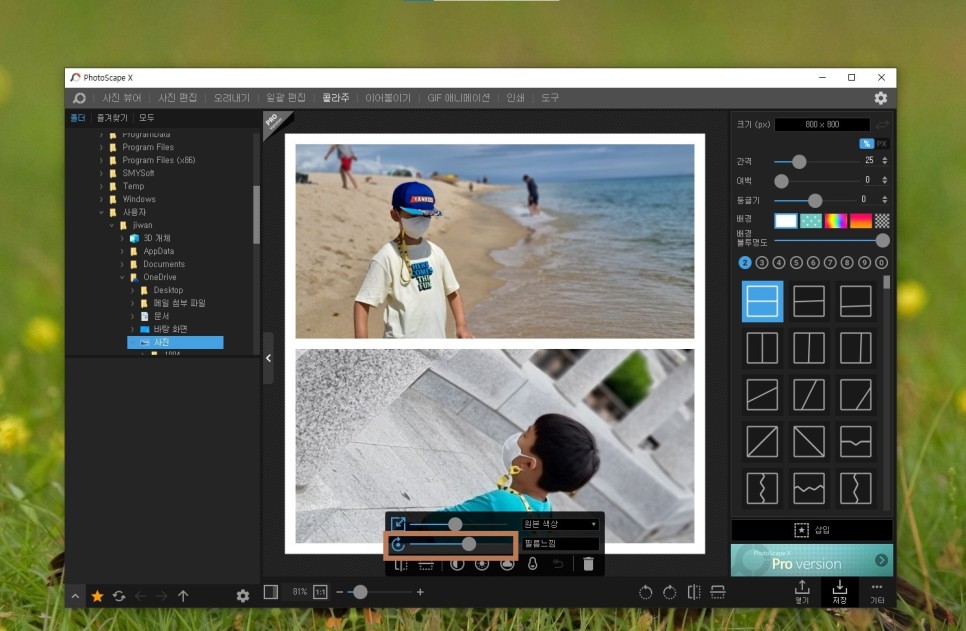Collapse the jiwan folder

pyautogui.click(x=112, y=225)
